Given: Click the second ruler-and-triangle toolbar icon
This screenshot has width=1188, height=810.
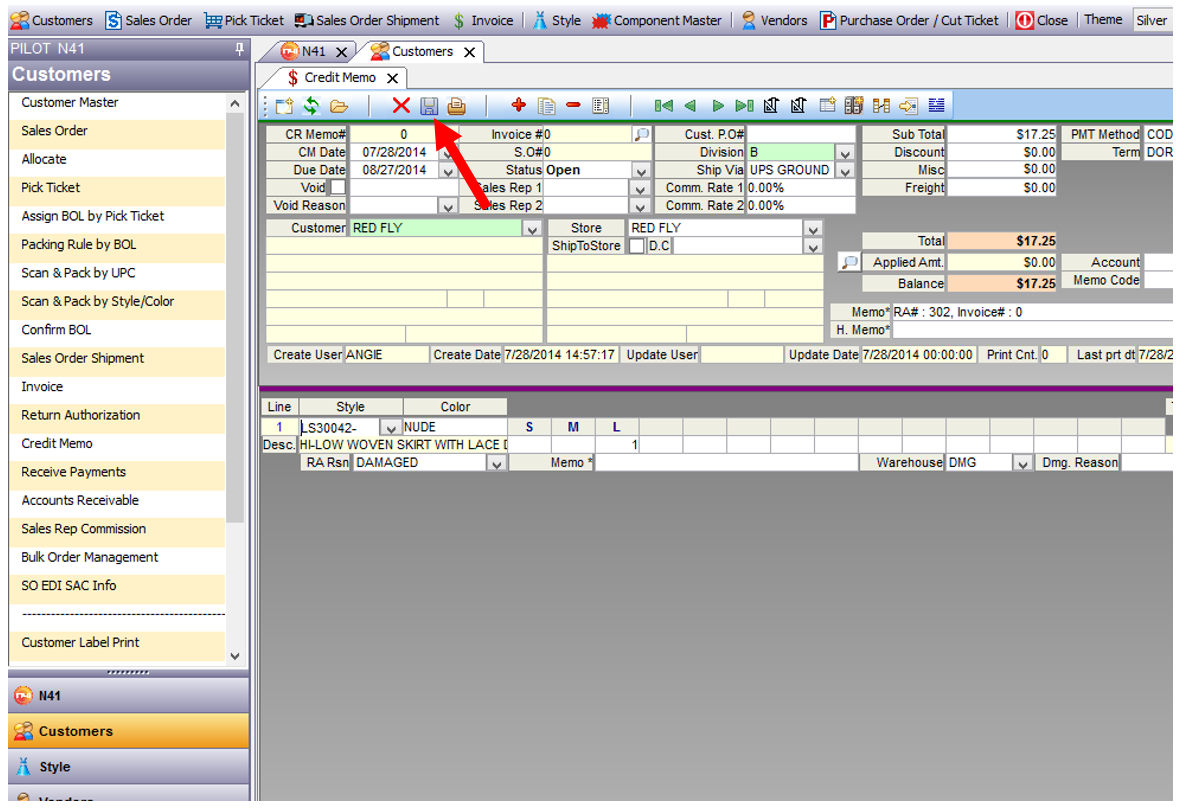Looking at the screenshot, I should coord(799,105).
